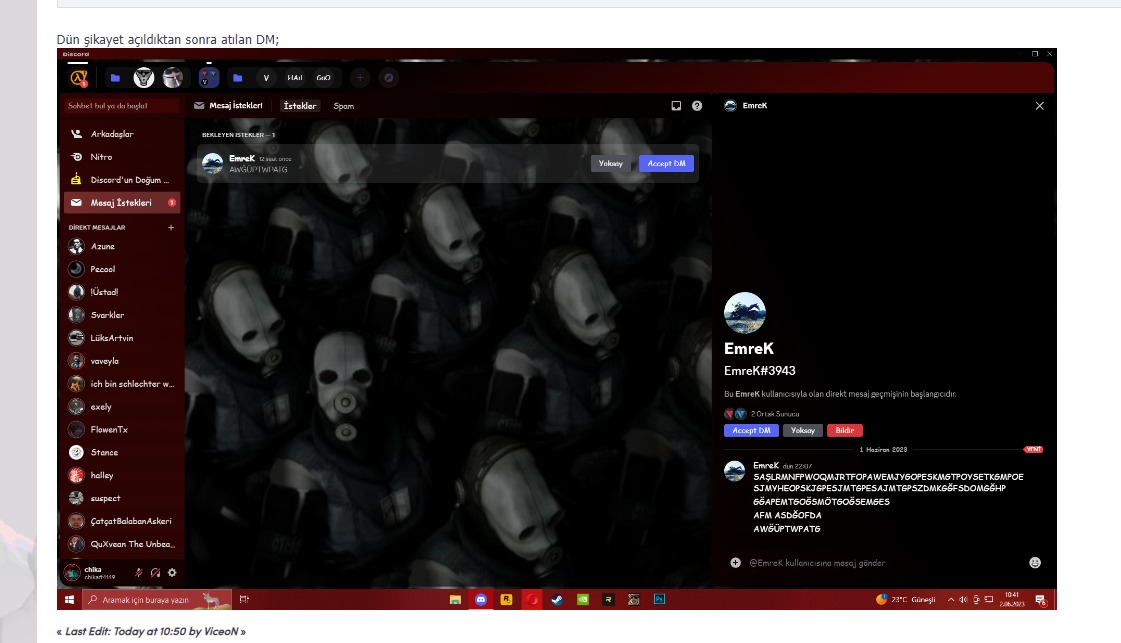Open the ÇatçatBalabanAskeri direct message
Image resolution: width=1121 pixels, height=643 pixels.
click(x=122, y=521)
